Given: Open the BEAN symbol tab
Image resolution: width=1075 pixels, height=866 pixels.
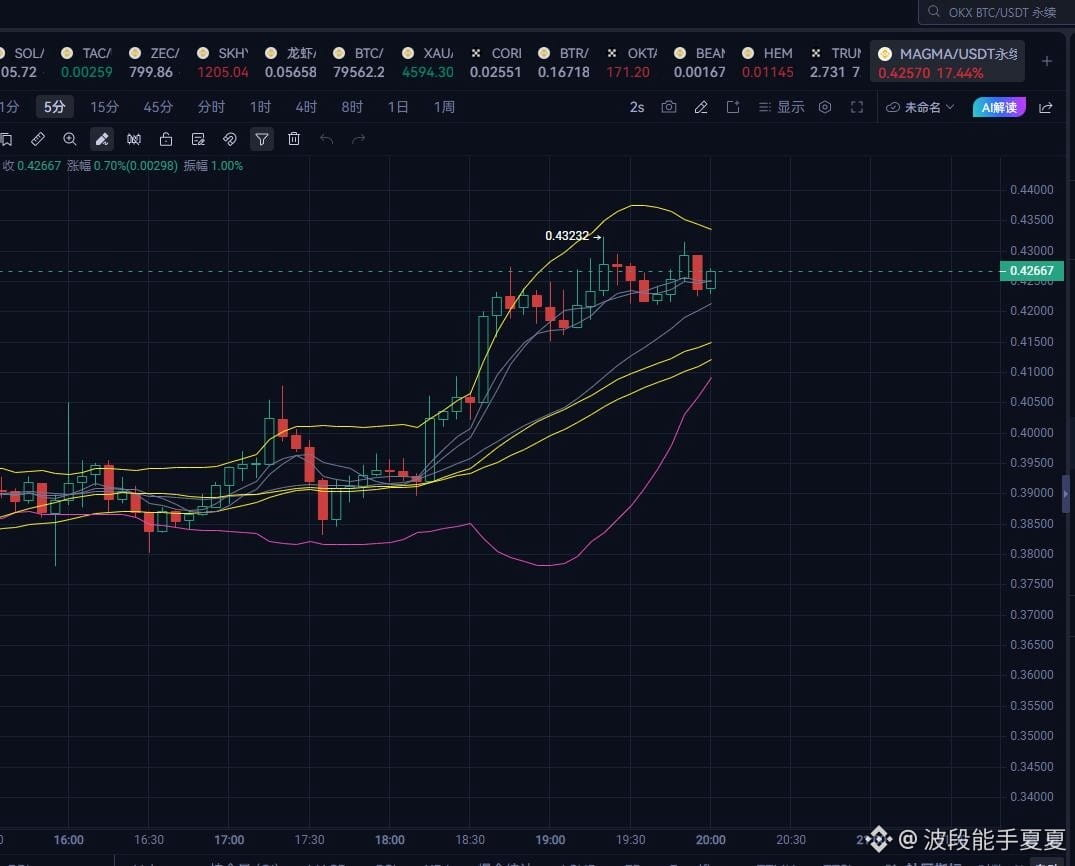Looking at the screenshot, I should click(699, 62).
